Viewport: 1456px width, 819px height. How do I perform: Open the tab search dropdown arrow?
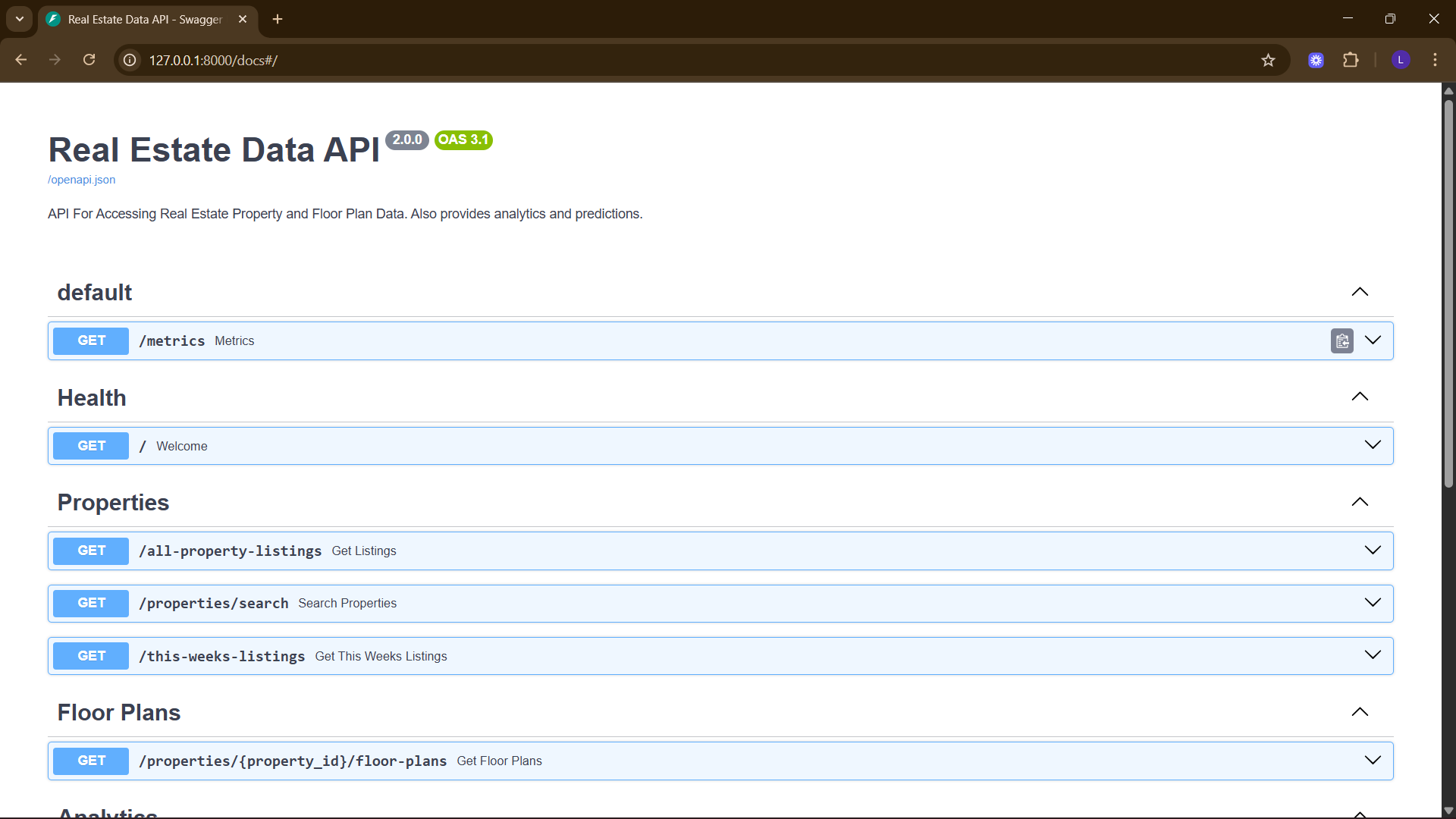point(20,19)
